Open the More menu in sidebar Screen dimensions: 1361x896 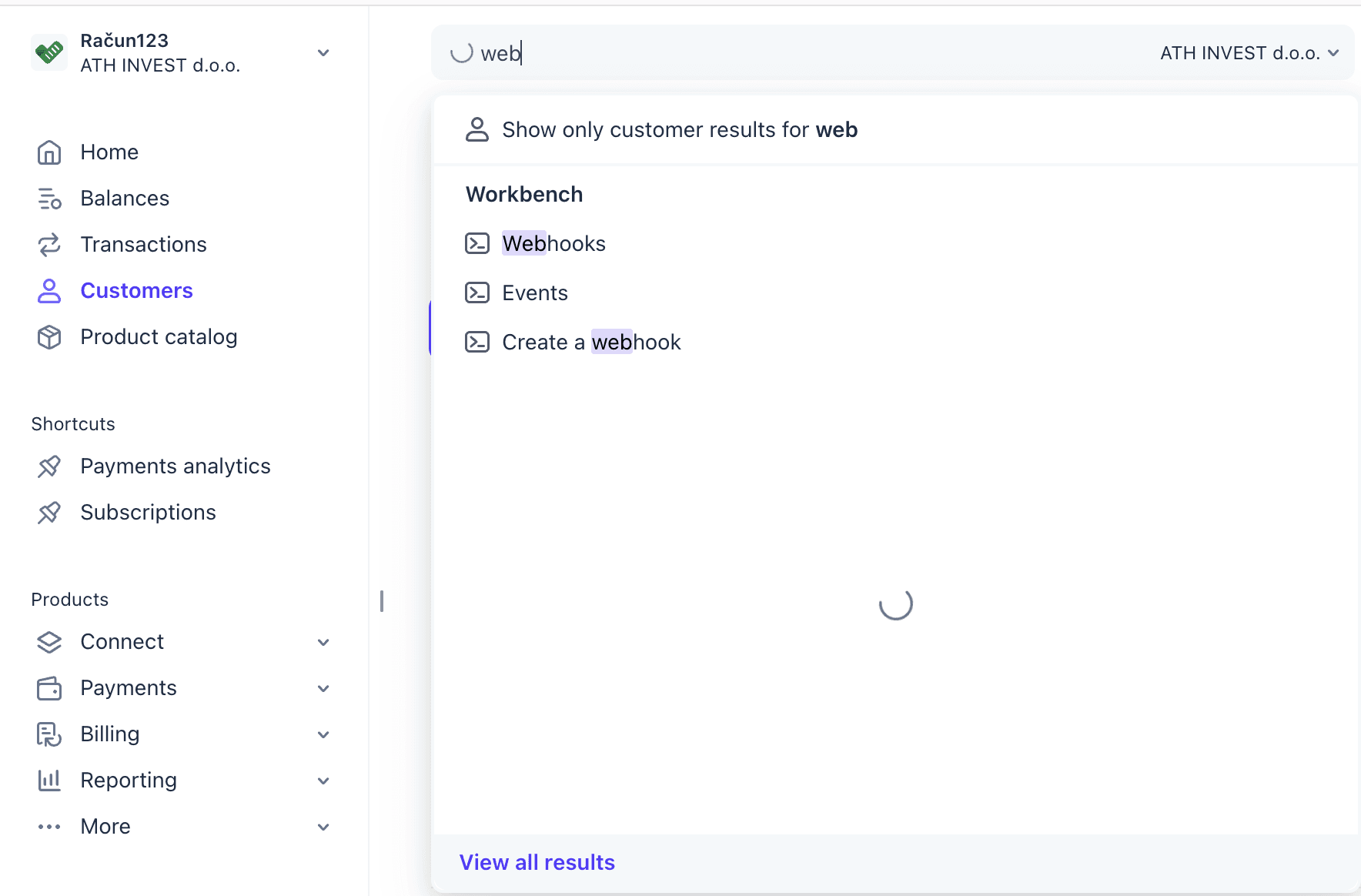pos(323,827)
